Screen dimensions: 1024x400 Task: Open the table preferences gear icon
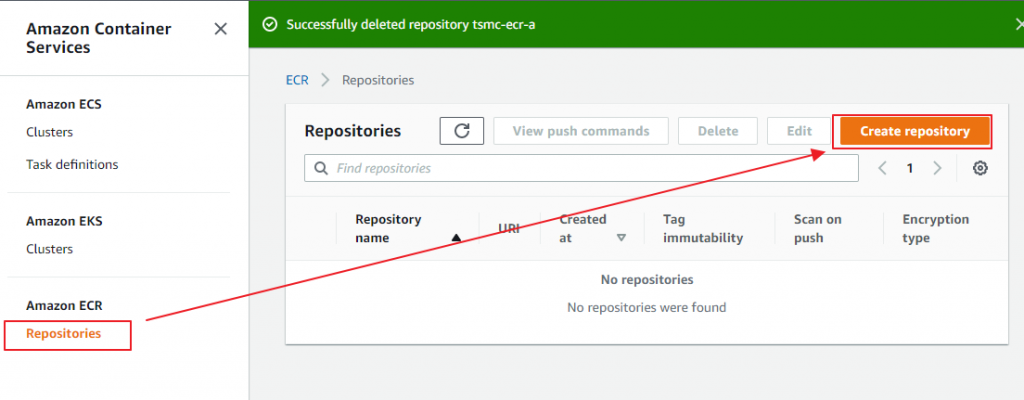click(x=980, y=168)
